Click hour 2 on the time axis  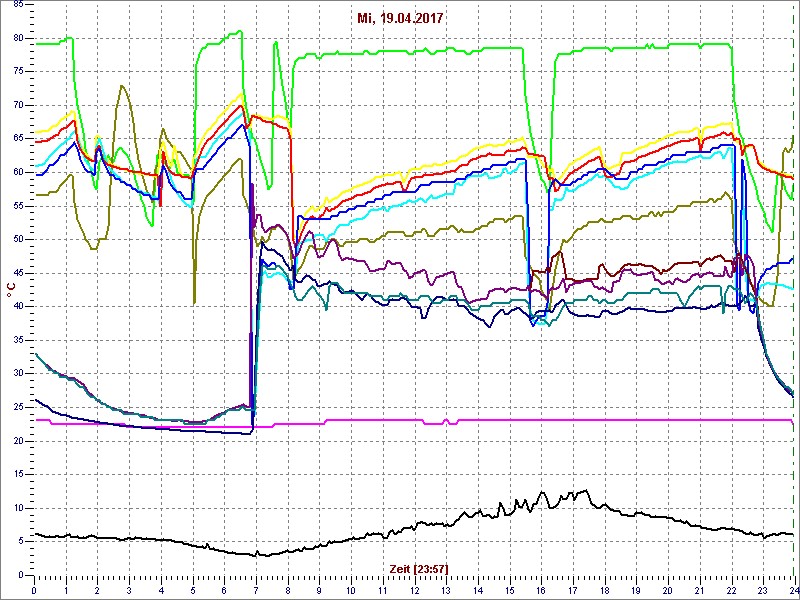97,588
